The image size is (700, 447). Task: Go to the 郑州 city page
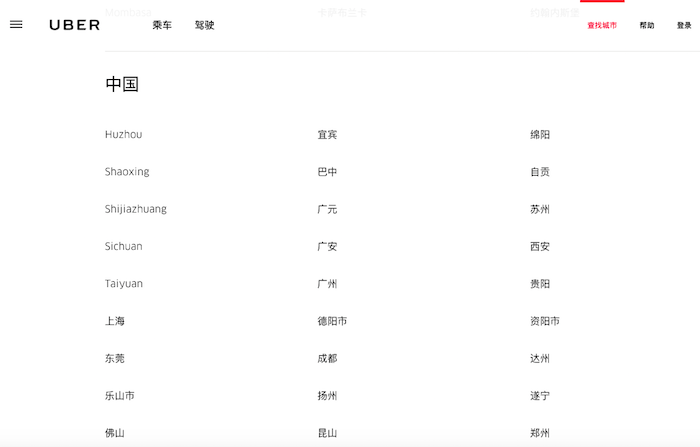pos(540,433)
